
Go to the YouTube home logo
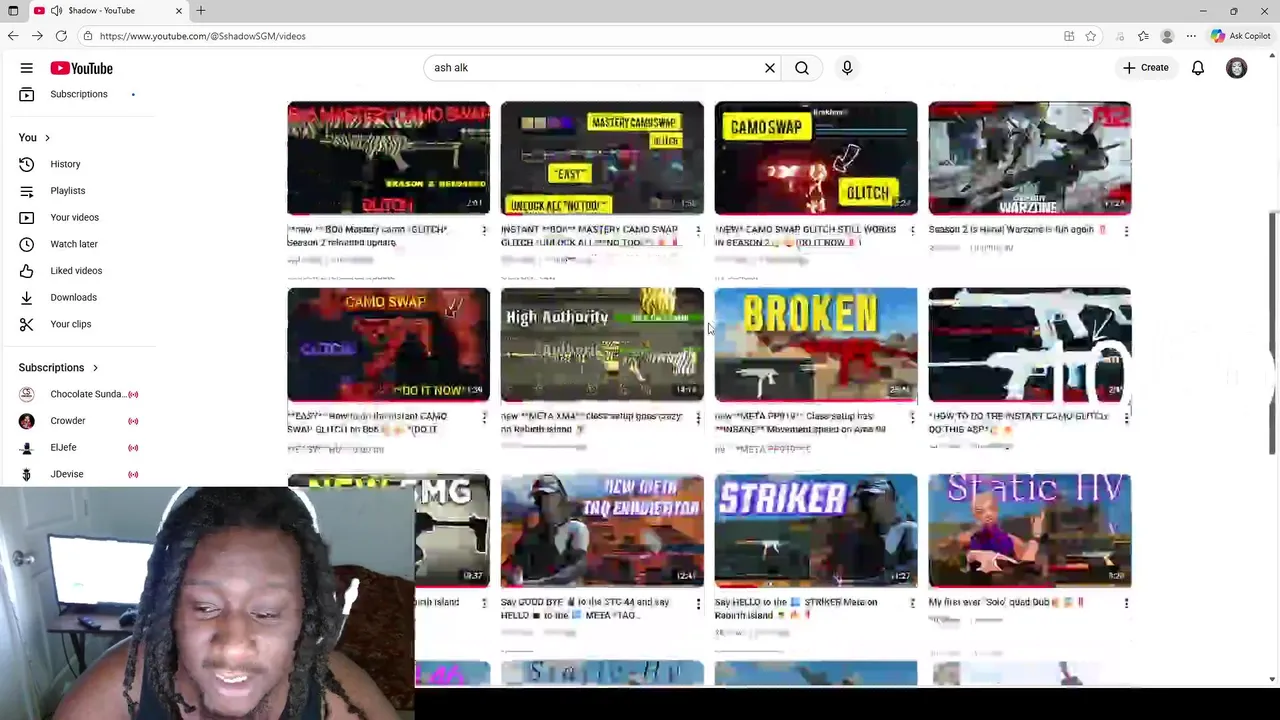click(x=82, y=68)
